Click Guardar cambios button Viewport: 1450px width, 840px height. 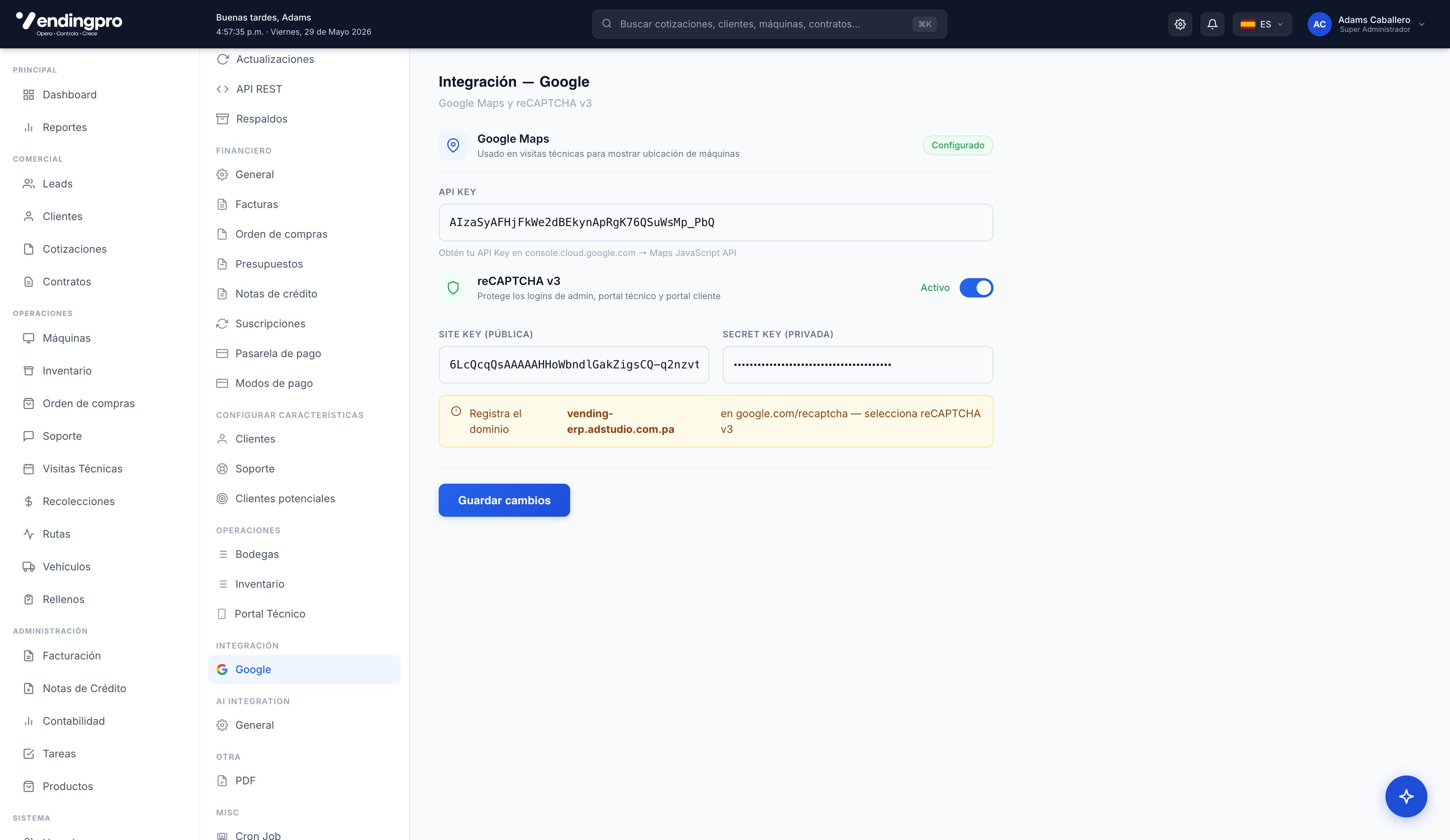pos(504,500)
